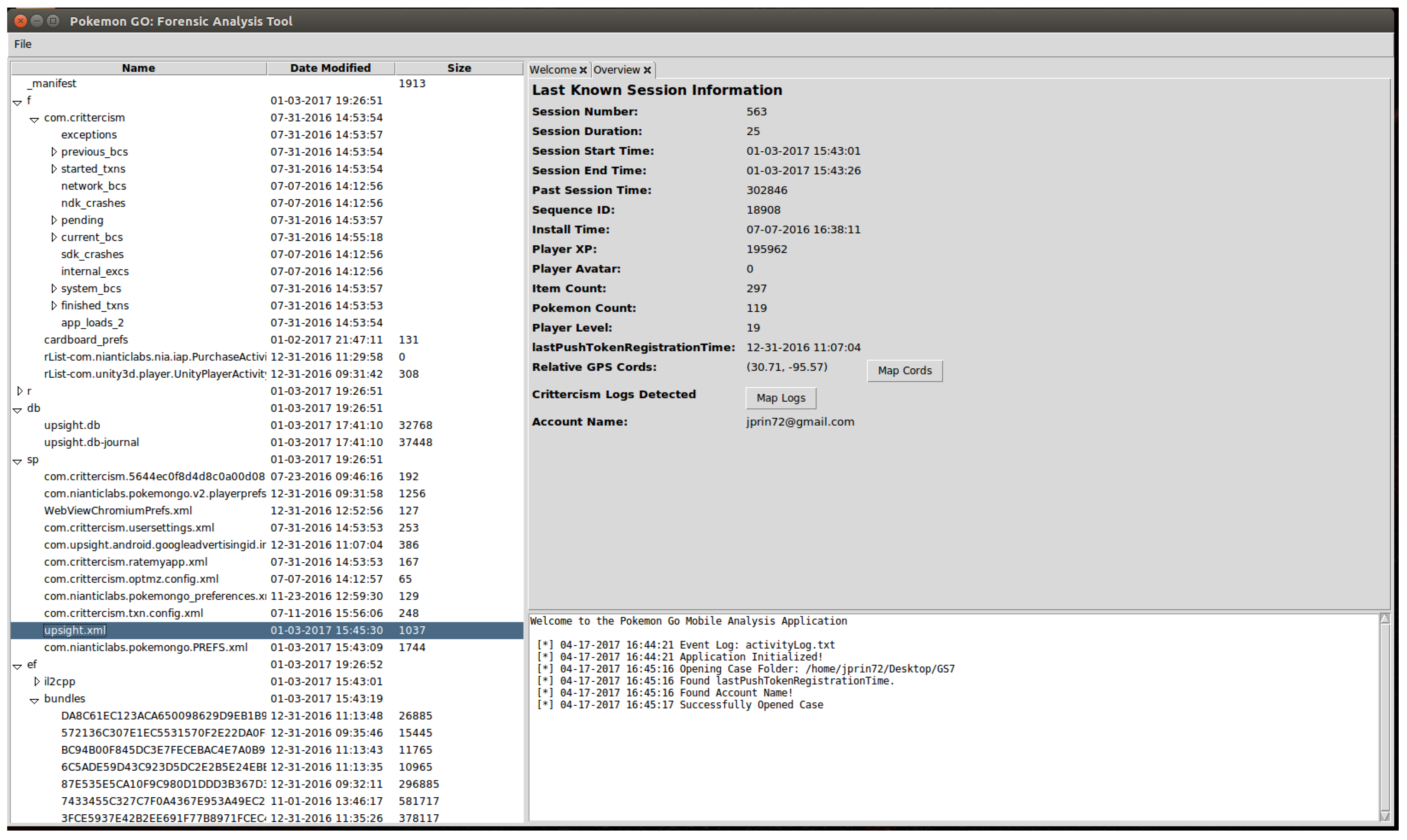
Task: Sort files by the Size column header
Action: click(459, 69)
